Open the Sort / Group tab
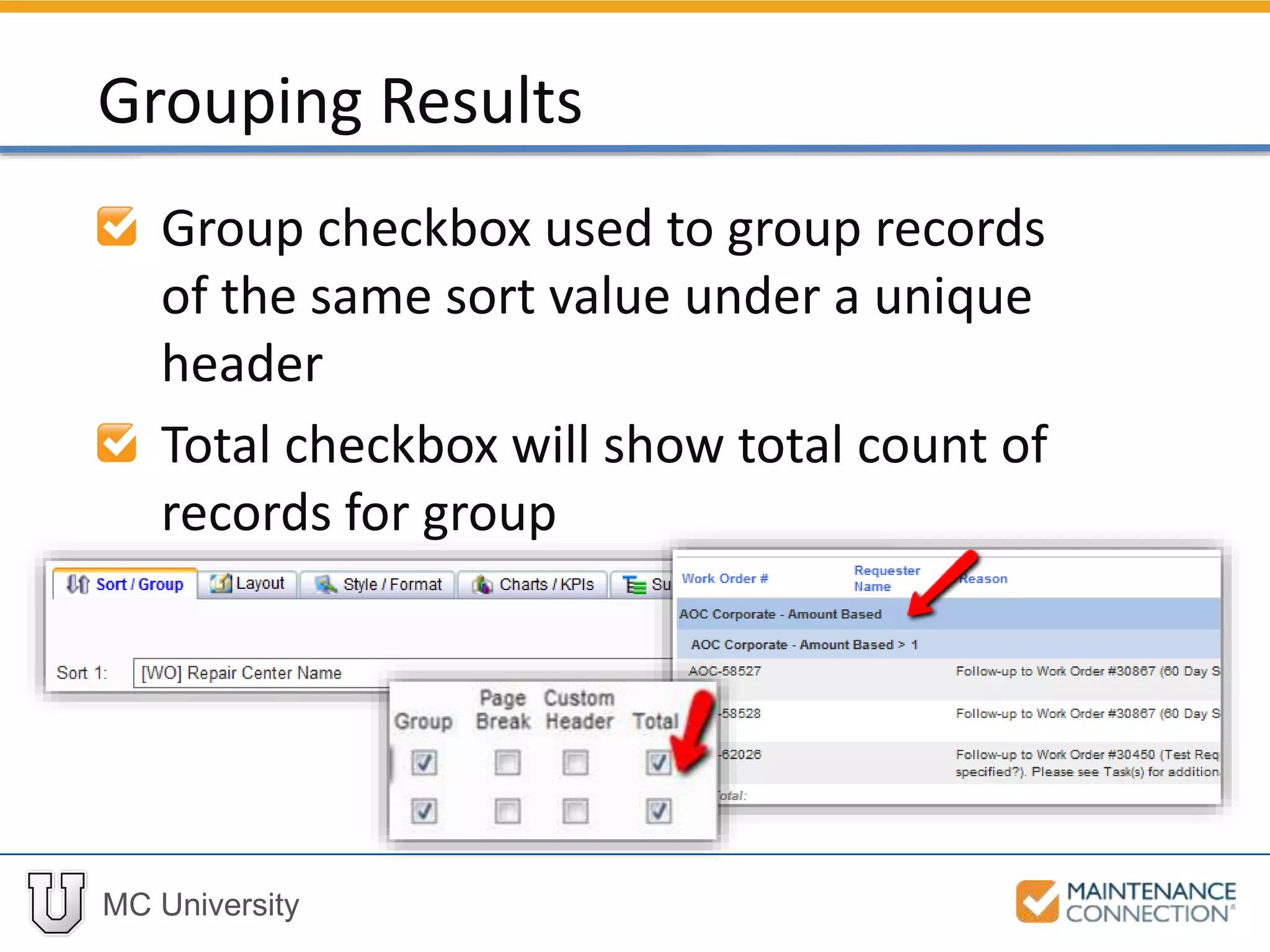1270x952 pixels. coord(126,584)
